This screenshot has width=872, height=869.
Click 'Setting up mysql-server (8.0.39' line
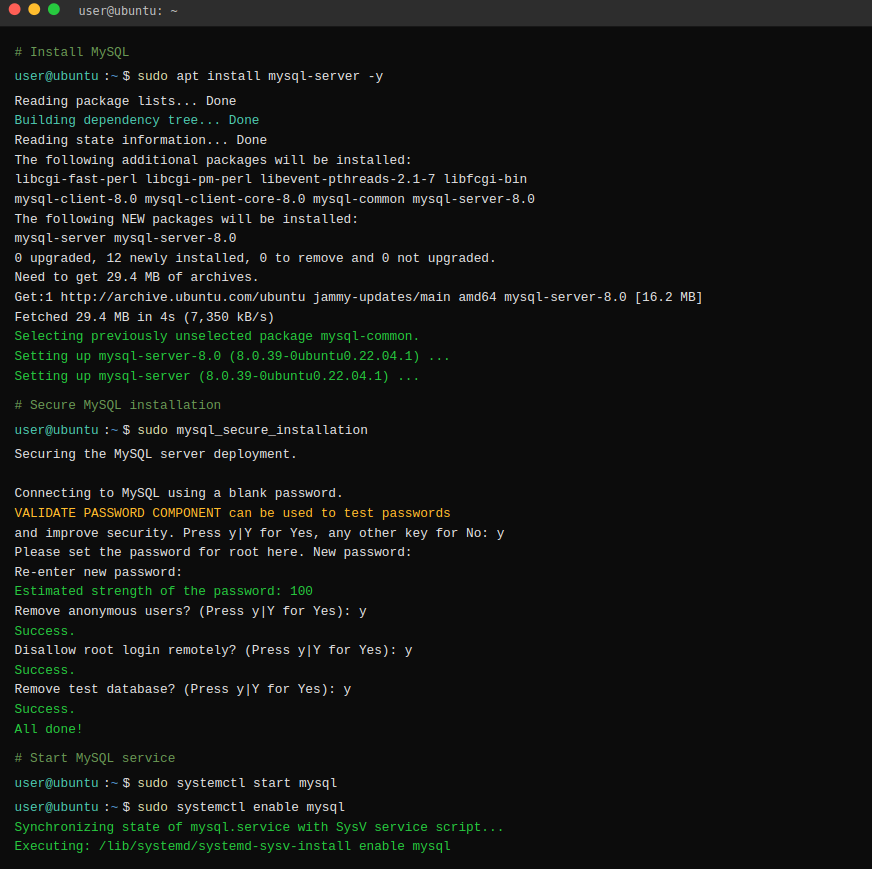point(217,376)
